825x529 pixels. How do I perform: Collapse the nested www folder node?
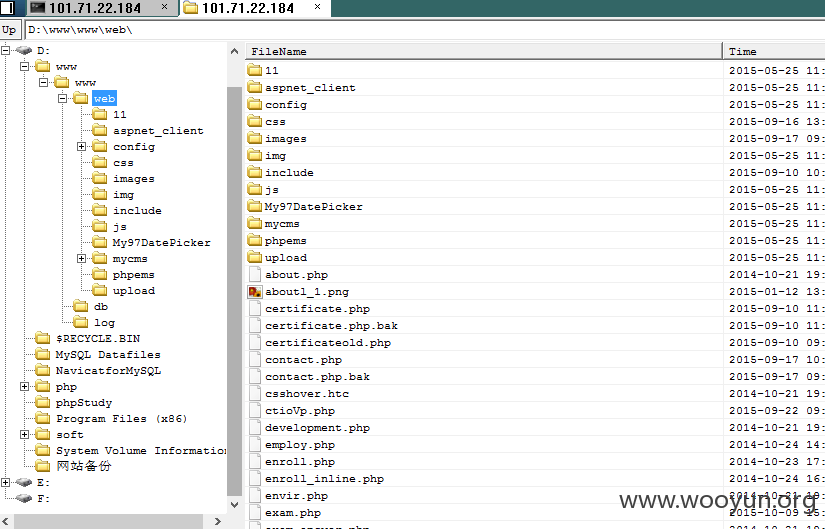(44, 82)
